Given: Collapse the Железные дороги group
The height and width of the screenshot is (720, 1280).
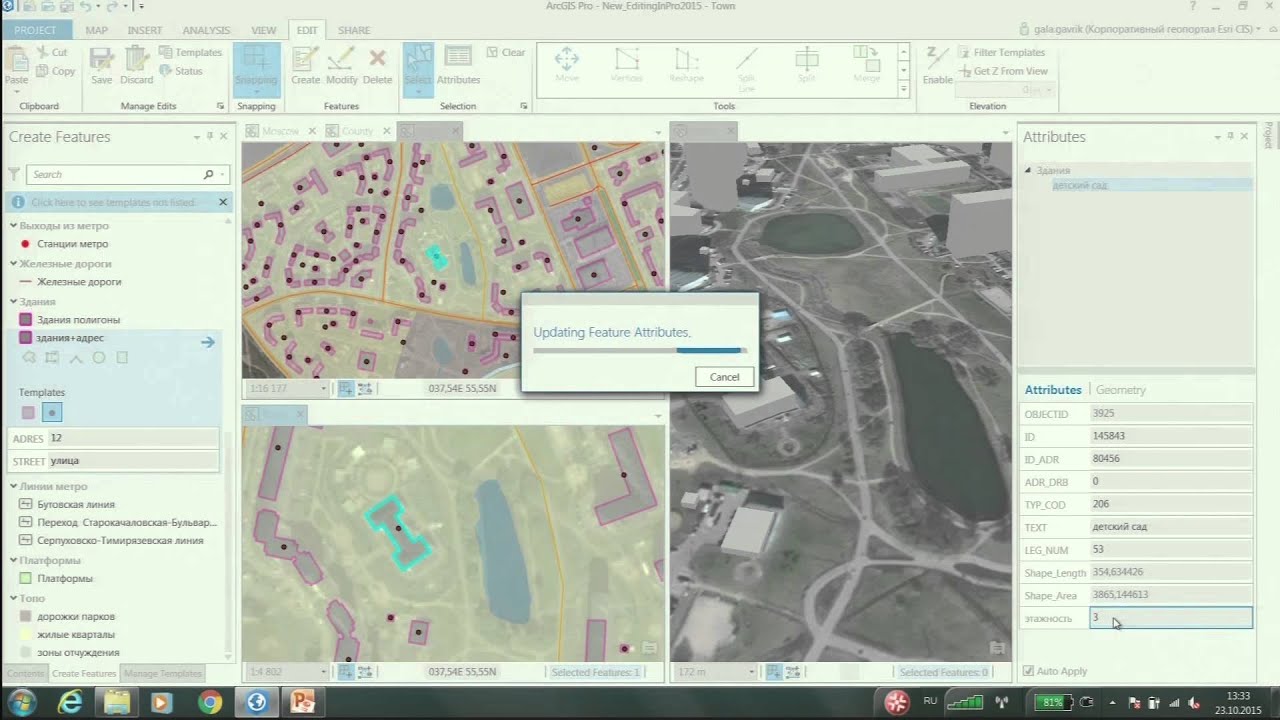Looking at the screenshot, I should [x=13, y=264].
